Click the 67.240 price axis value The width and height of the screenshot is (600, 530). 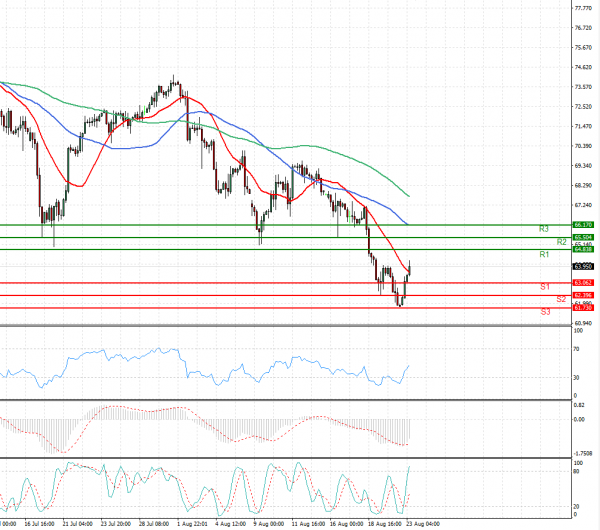pos(583,205)
